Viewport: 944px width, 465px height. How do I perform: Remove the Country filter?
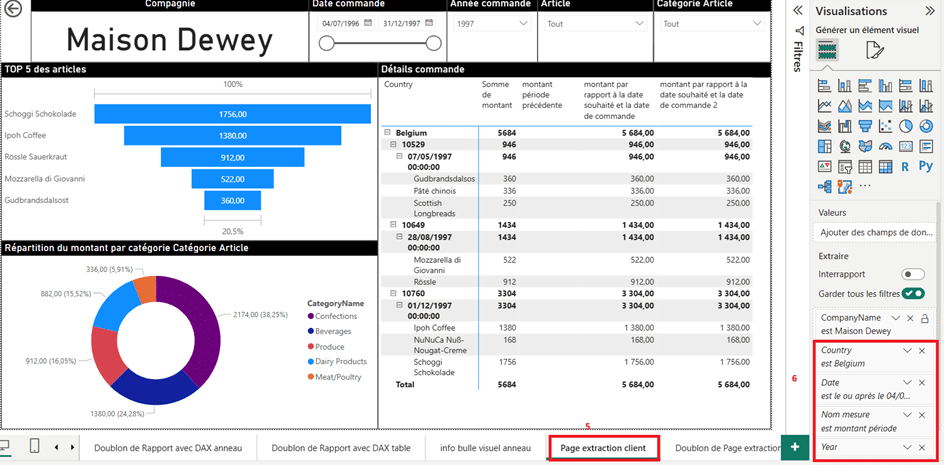(922, 351)
